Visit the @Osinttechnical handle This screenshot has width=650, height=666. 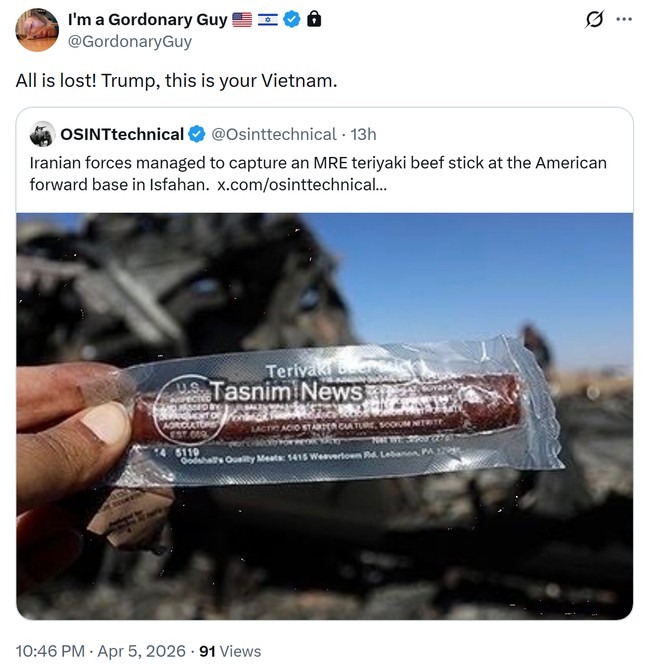274,135
